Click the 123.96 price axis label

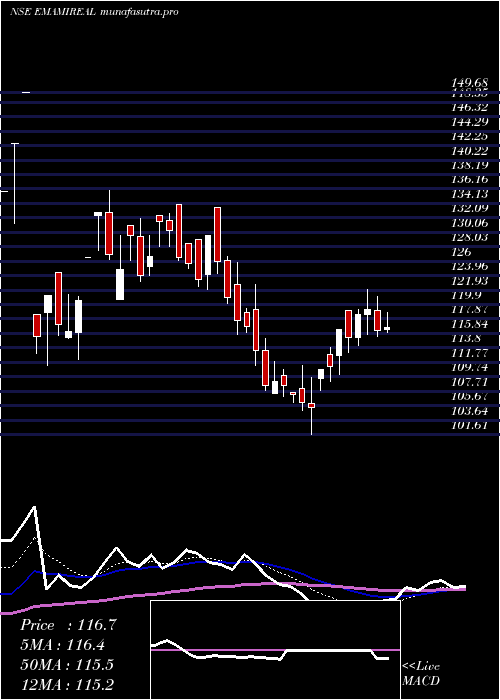click(470, 267)
